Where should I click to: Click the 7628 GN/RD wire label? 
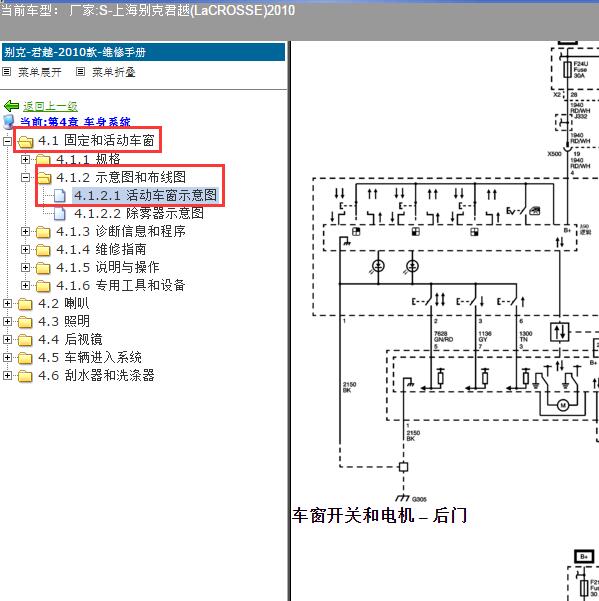(443, 337)
